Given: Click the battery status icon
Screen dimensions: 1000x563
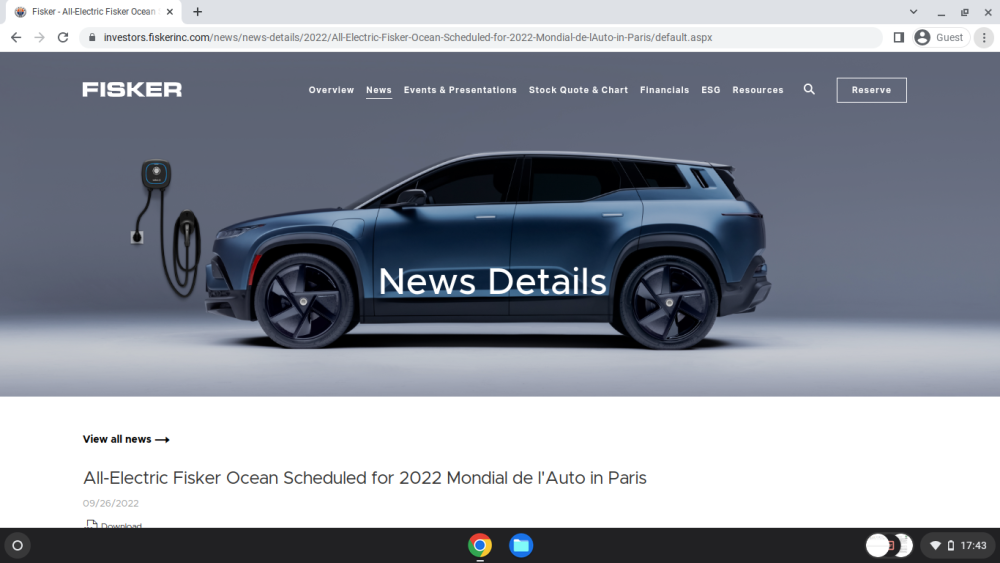Looking at the screenshot, I should (x=950, y=545).
